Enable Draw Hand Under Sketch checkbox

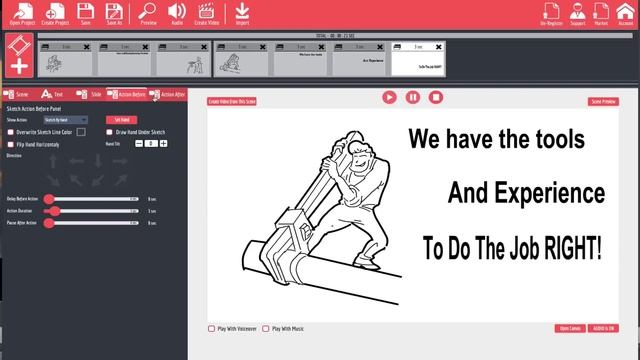click(109, 132)
